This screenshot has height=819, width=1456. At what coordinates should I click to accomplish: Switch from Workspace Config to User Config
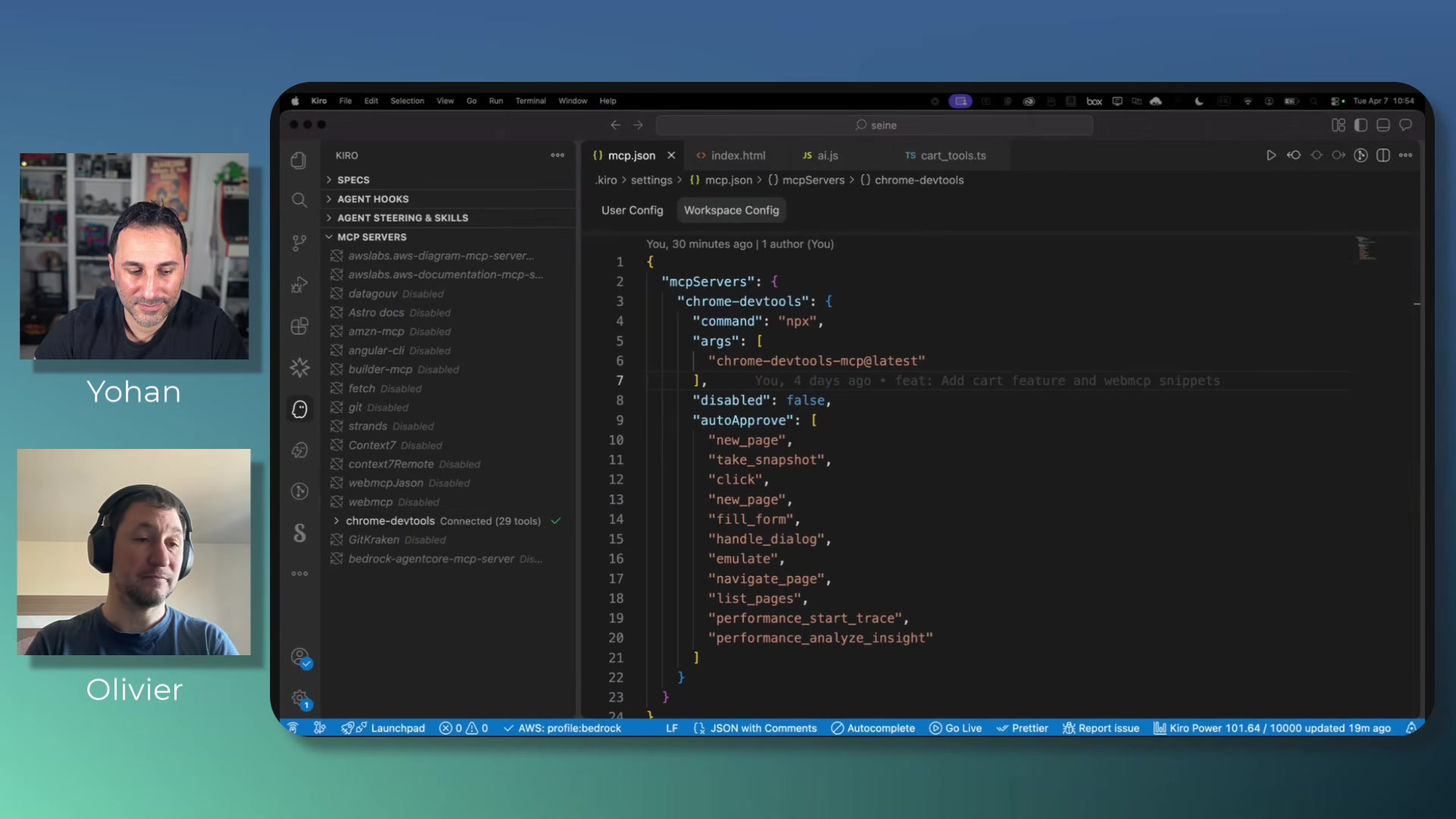[x=632, y=210]
